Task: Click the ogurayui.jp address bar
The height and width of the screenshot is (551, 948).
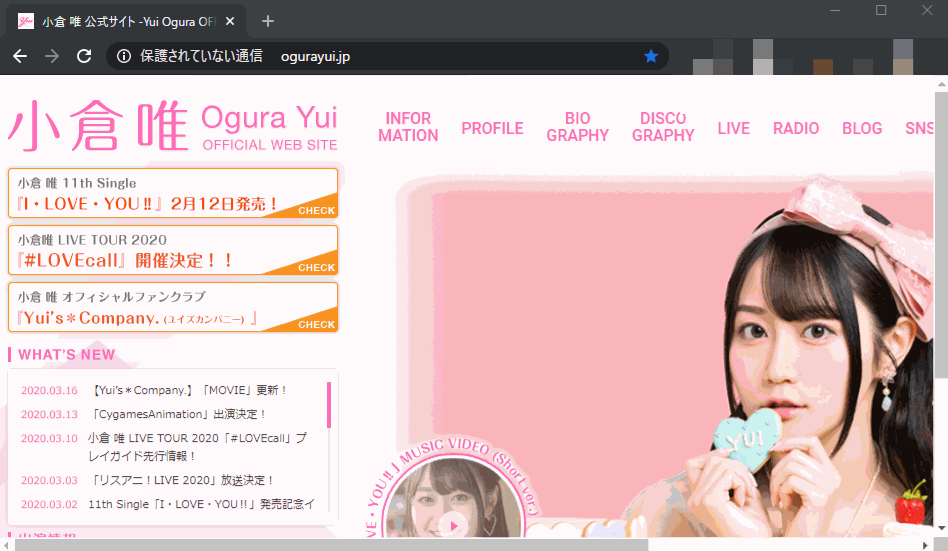Action: [x=387, y=56]
